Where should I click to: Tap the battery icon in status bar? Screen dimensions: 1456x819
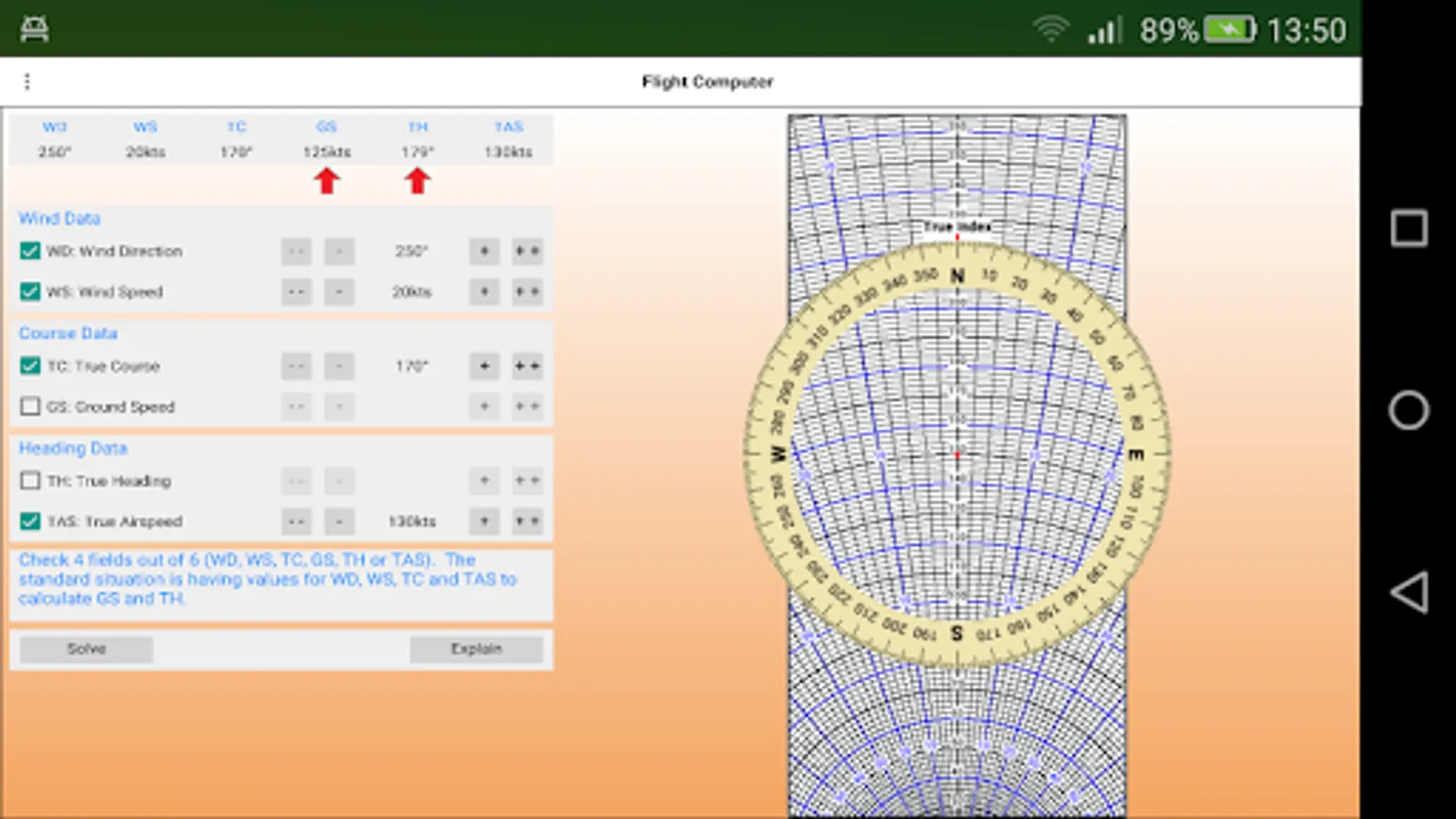point(1230,30)
